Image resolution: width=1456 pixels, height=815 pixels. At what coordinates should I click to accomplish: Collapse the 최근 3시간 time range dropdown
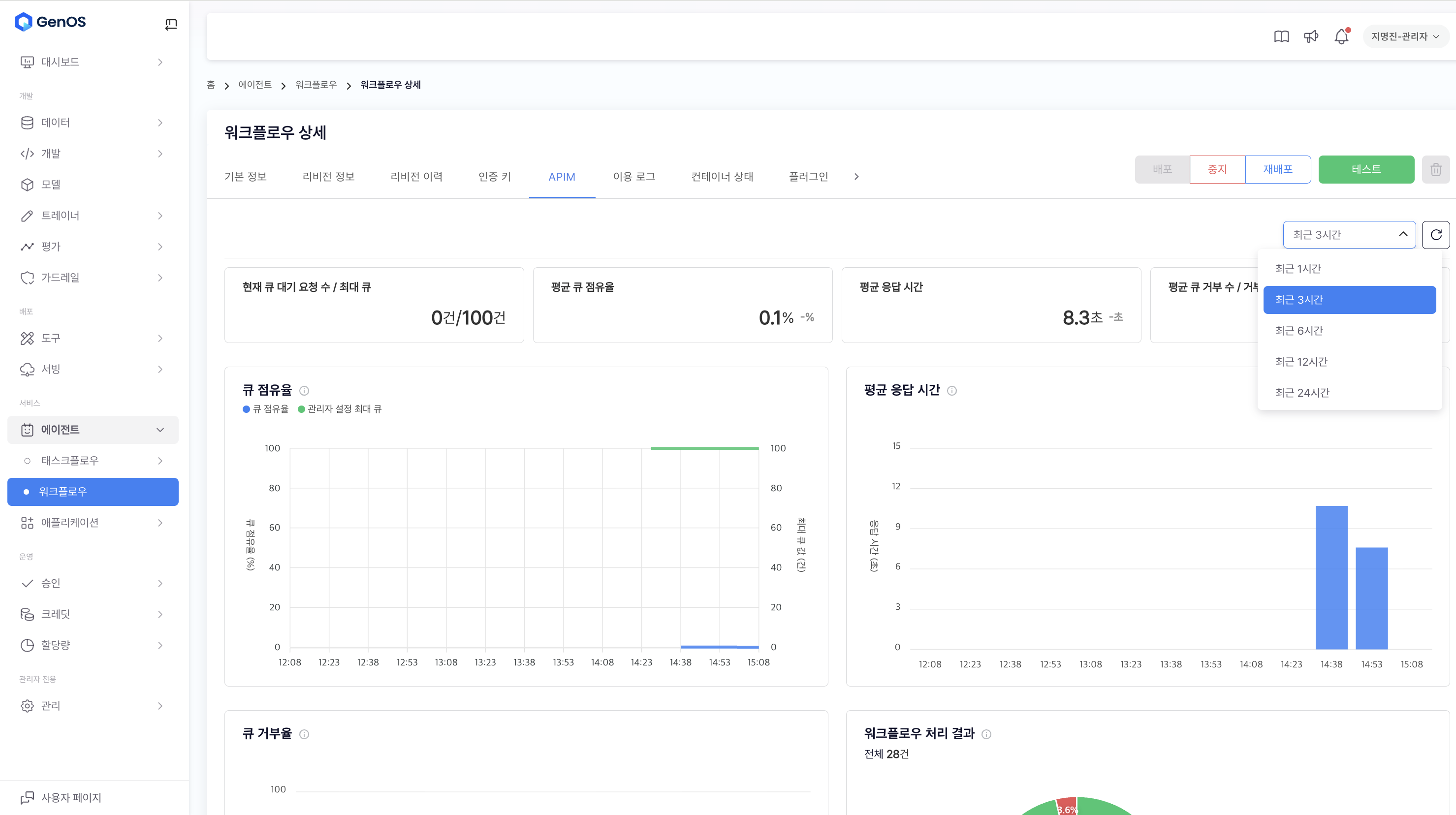[x=1349, y=235]
